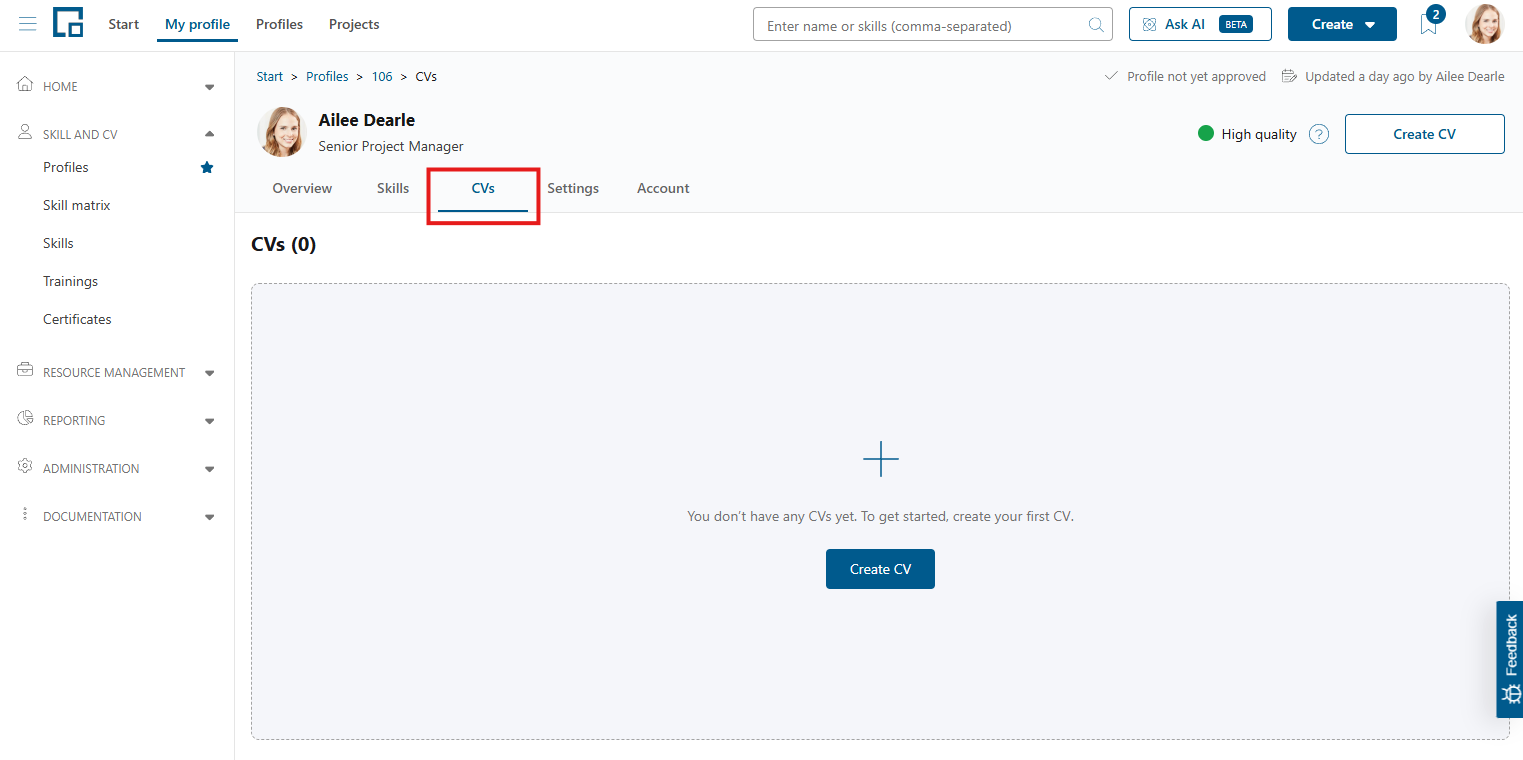Open the Account tab
The width and height of the screenshot is (1523, 760).
click(x=663, y=188)
